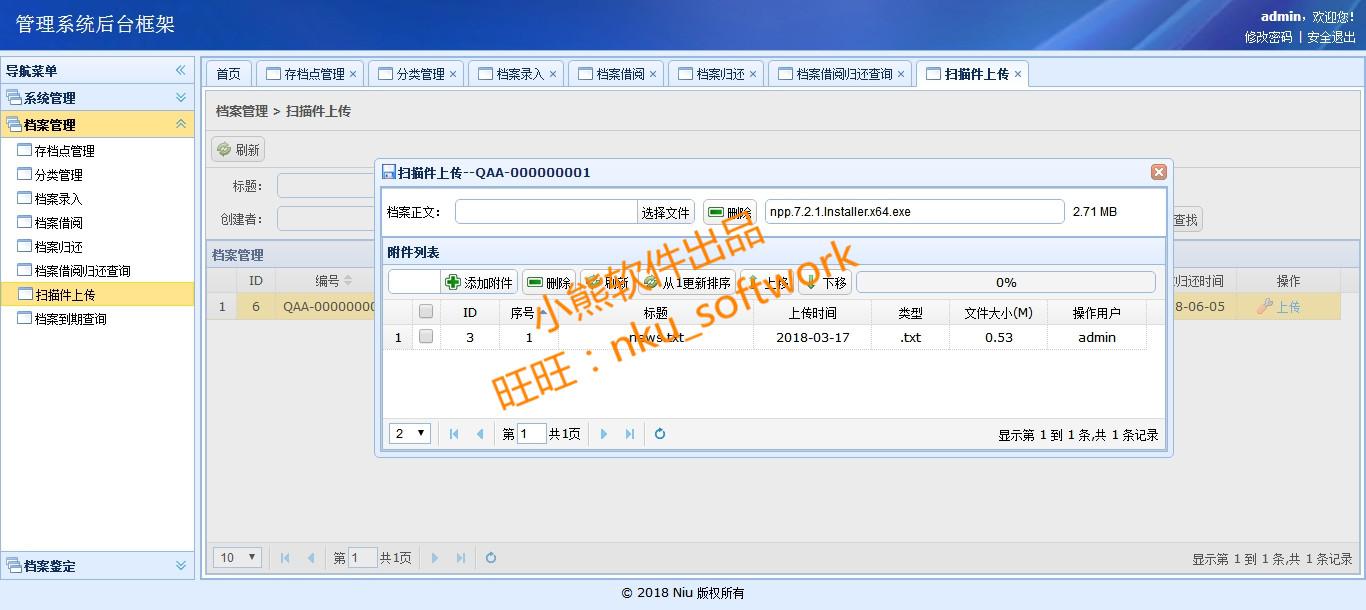Click the add attachment (添加附件) plus icon
The width and height of the screenshot is (1366, 610).
click(x=453, y=283)
